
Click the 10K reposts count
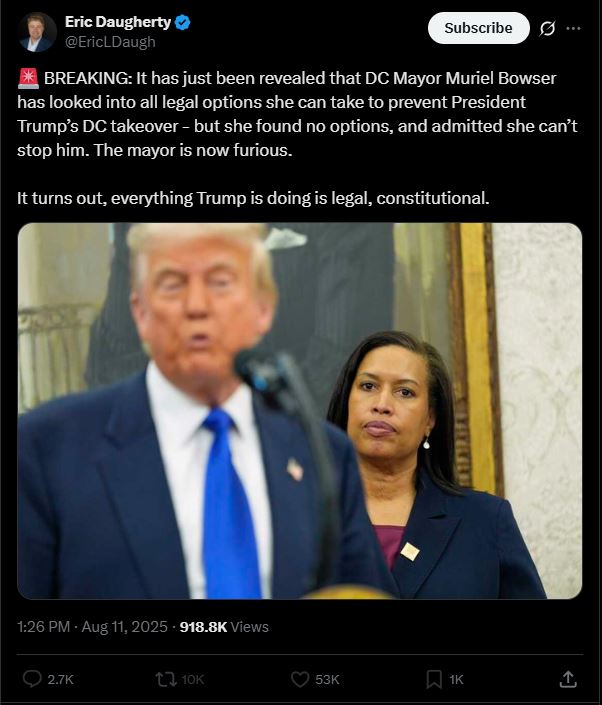(x=192, y=679)
